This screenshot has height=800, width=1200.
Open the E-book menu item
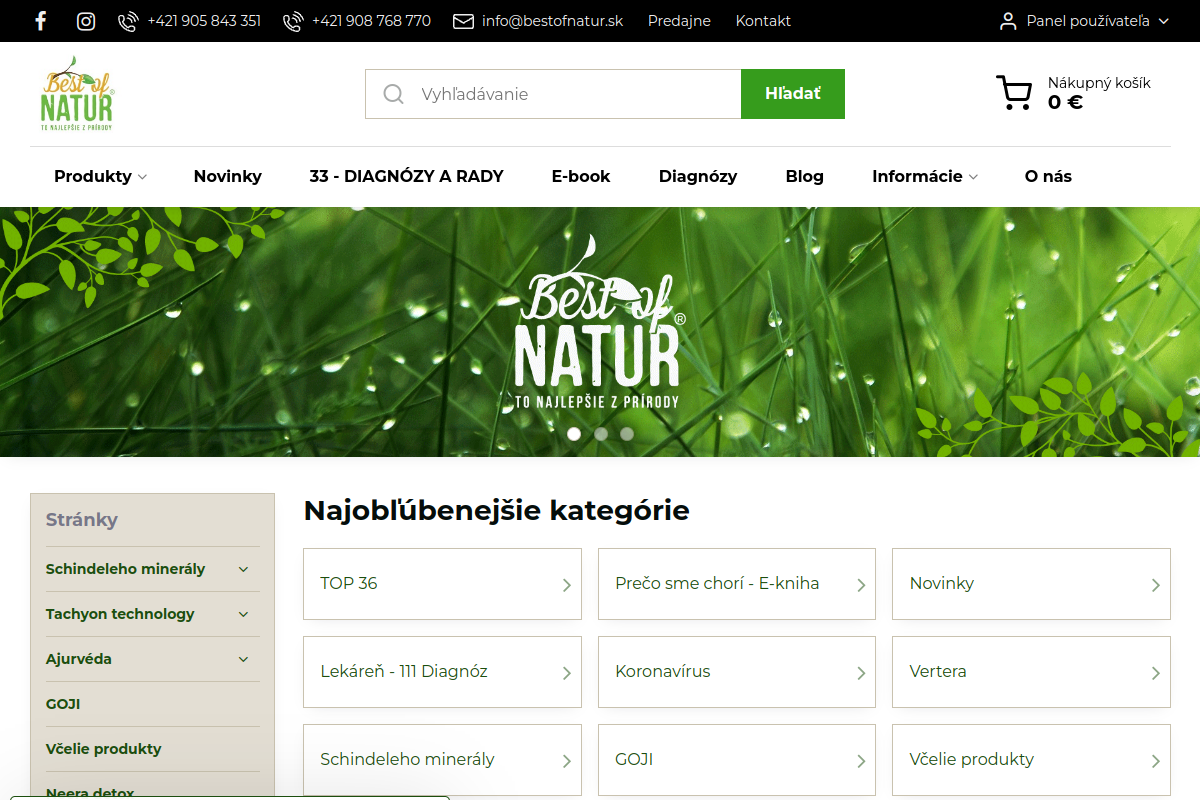(581, 176)
